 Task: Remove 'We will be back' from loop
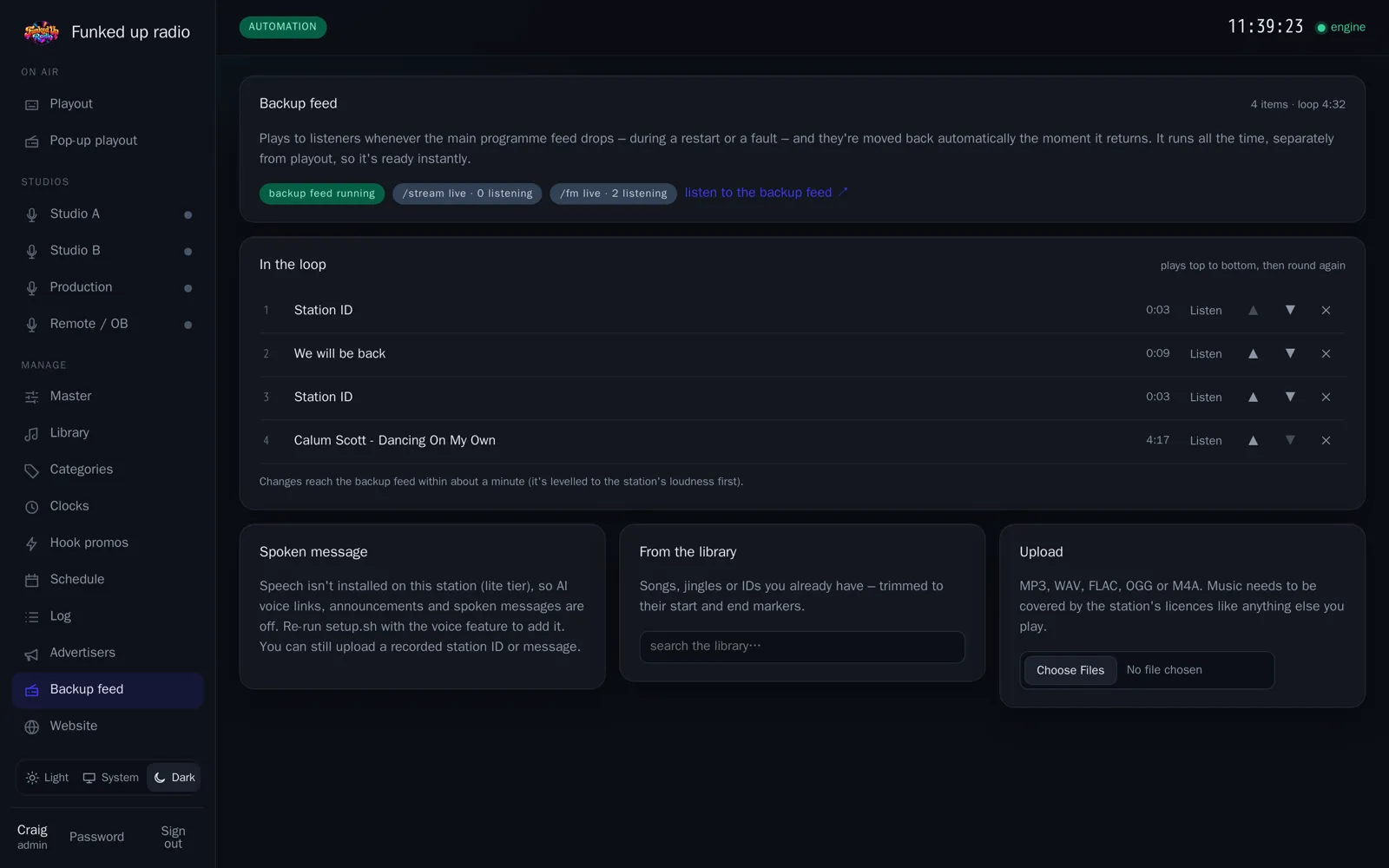pyautogui.click(x=1326, y=354)
